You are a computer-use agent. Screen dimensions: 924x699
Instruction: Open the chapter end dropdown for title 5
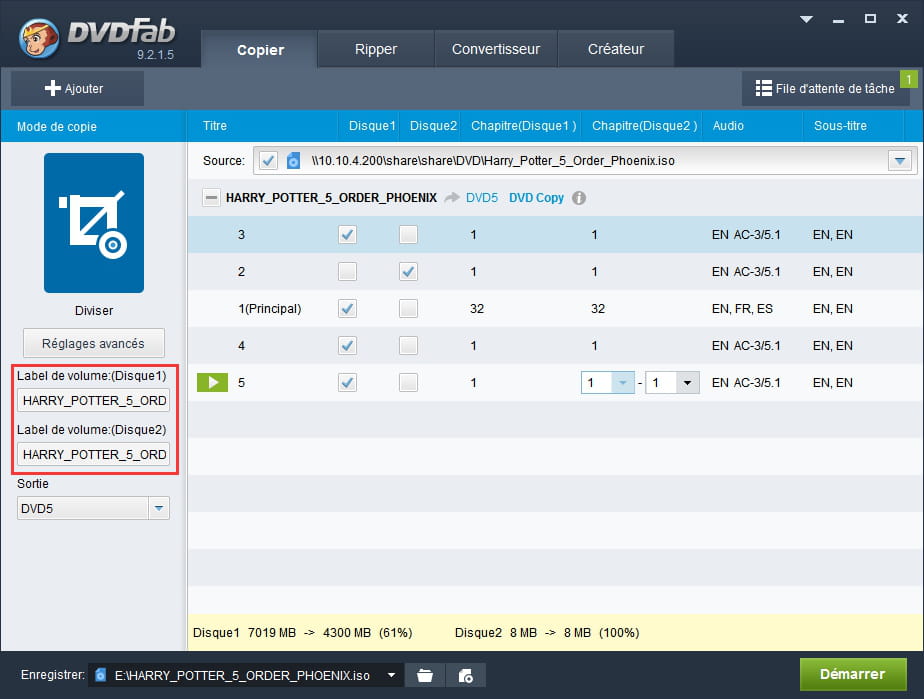point(687,383)
